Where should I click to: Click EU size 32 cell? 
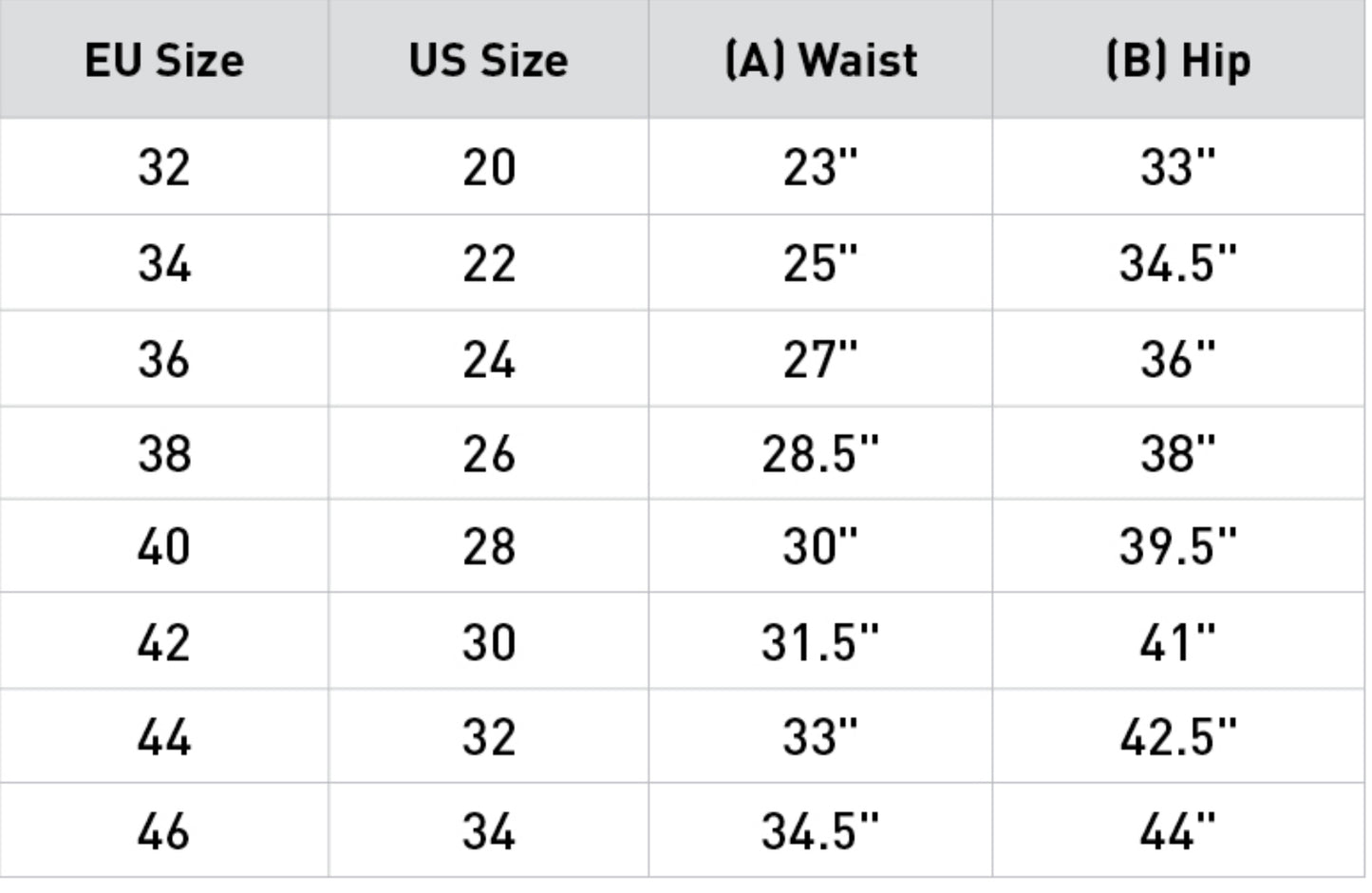pyautogui.click(x=164, y=167)
